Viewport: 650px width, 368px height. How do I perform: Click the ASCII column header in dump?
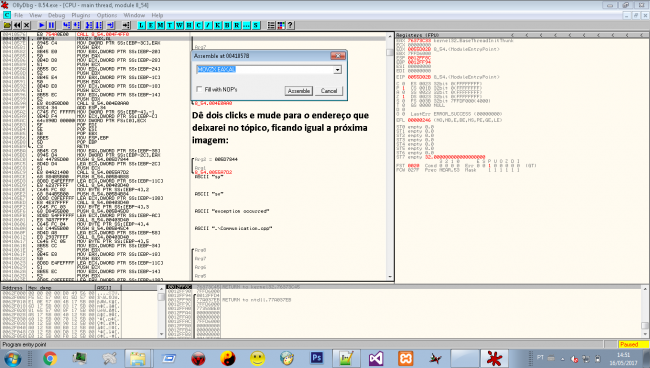[x=108, y=287]
